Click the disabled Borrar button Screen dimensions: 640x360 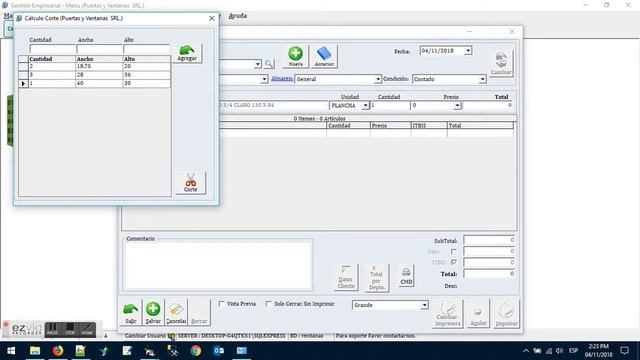point(199,313)
